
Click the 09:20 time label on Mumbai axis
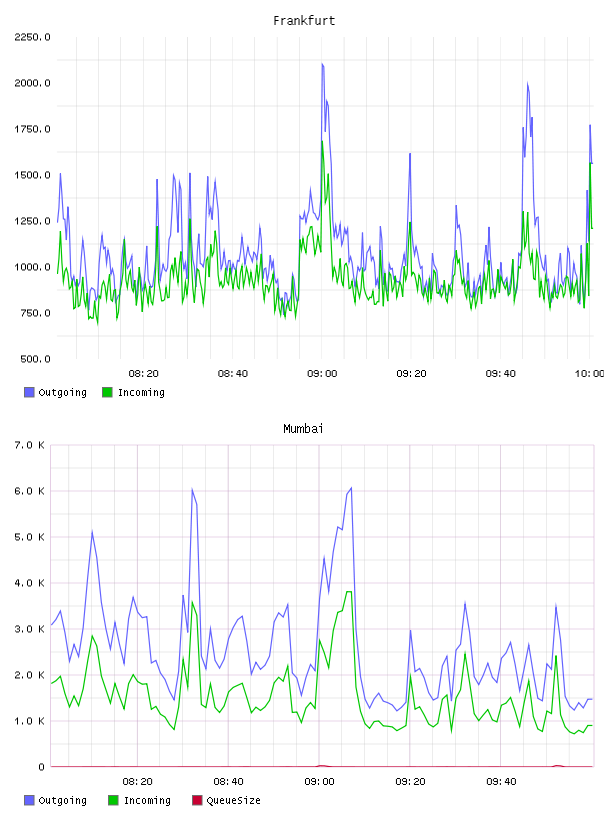(410, 782)
